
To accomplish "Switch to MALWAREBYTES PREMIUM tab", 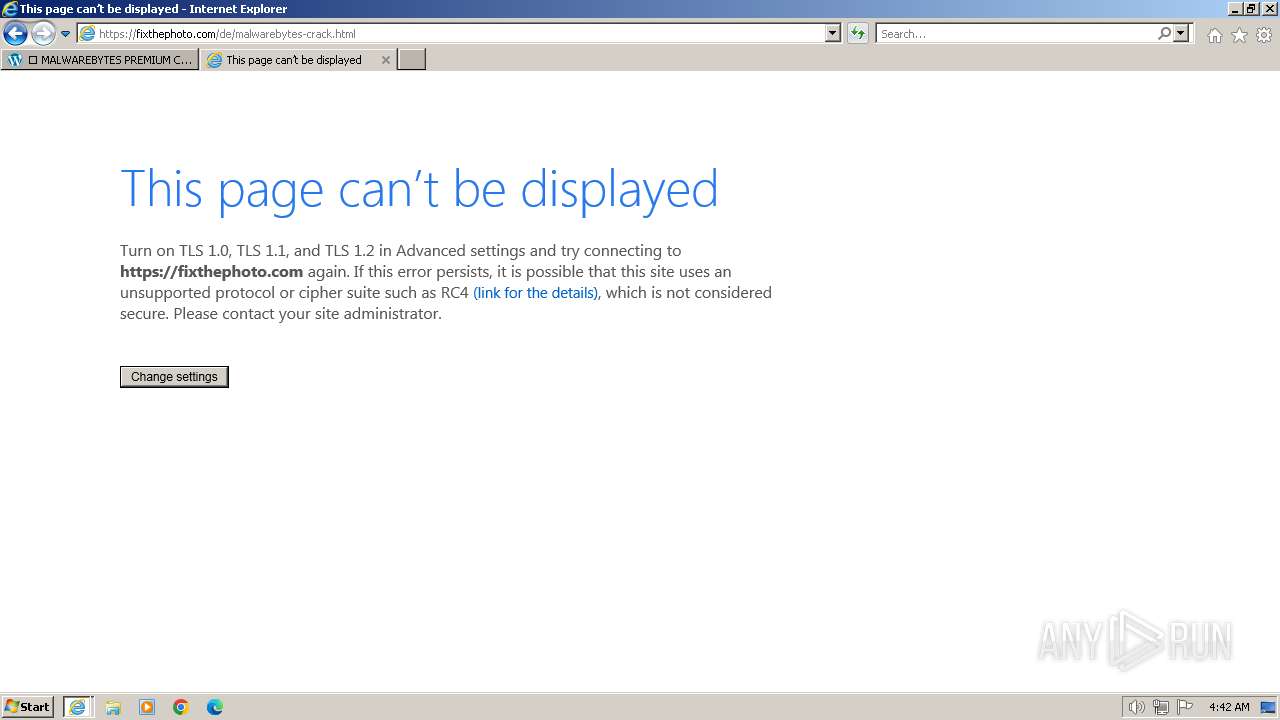I will pos(100,60).
